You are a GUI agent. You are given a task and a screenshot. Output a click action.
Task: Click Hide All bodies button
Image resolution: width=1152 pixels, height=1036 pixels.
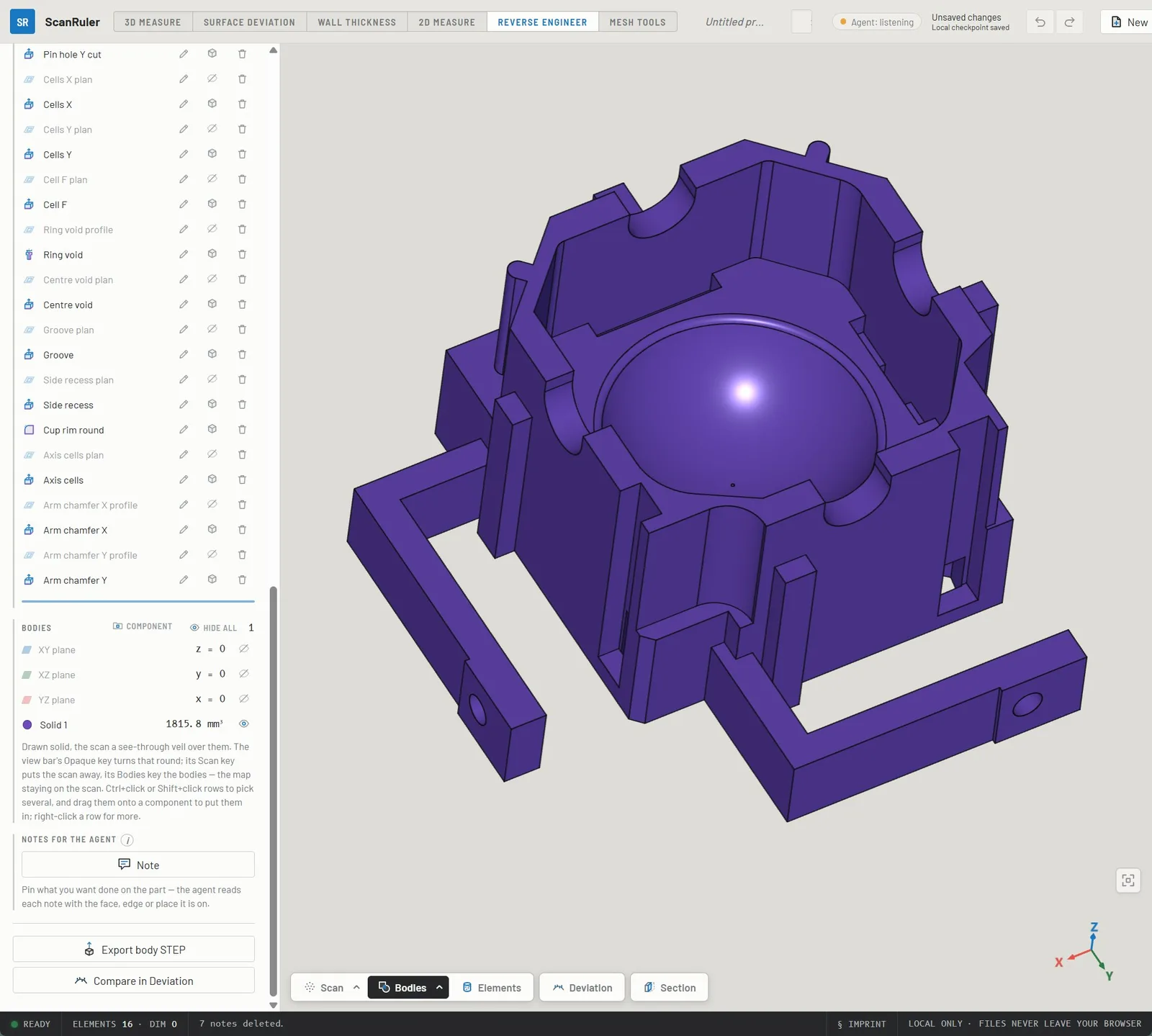pyautogui.click(x=213, y=628)
